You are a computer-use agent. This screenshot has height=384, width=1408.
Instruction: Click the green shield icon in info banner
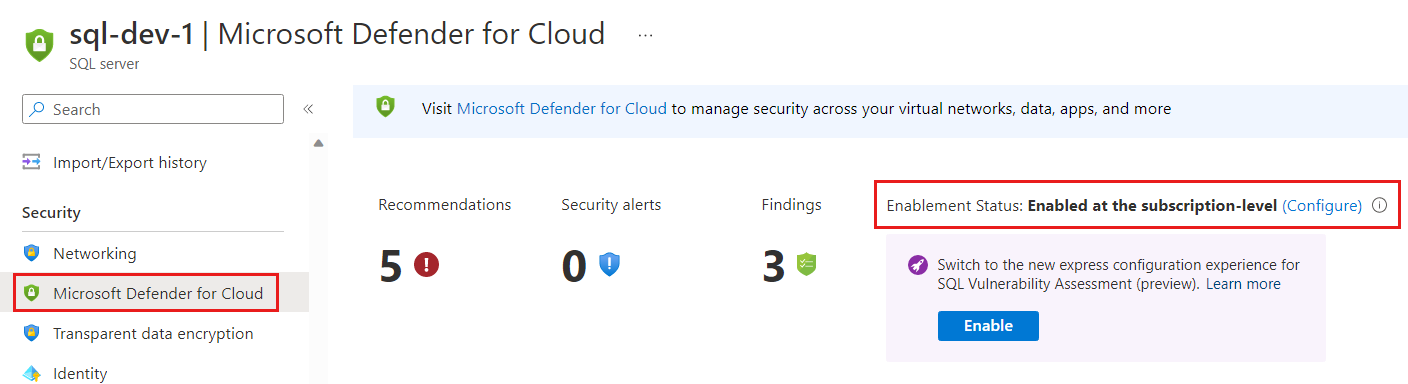[x=386, y=107]
